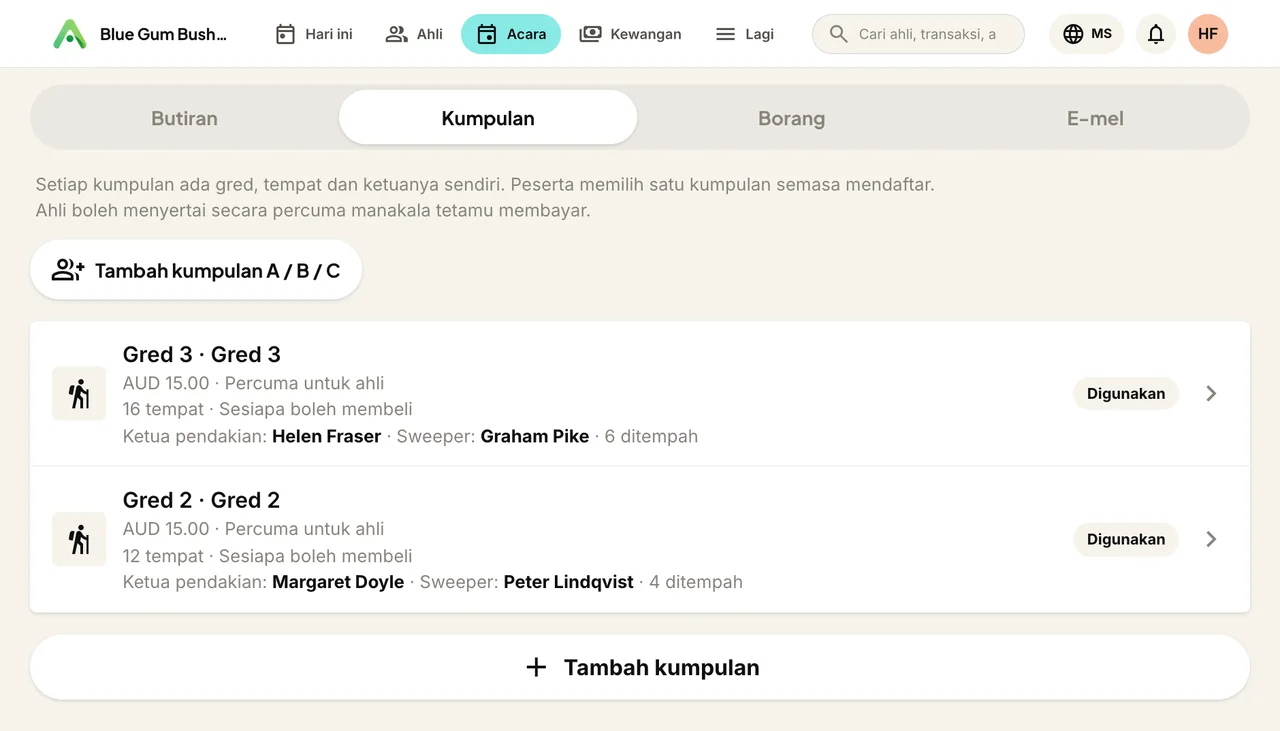
Task: Select the Kumpulan tab
Action: coord(488,118)
